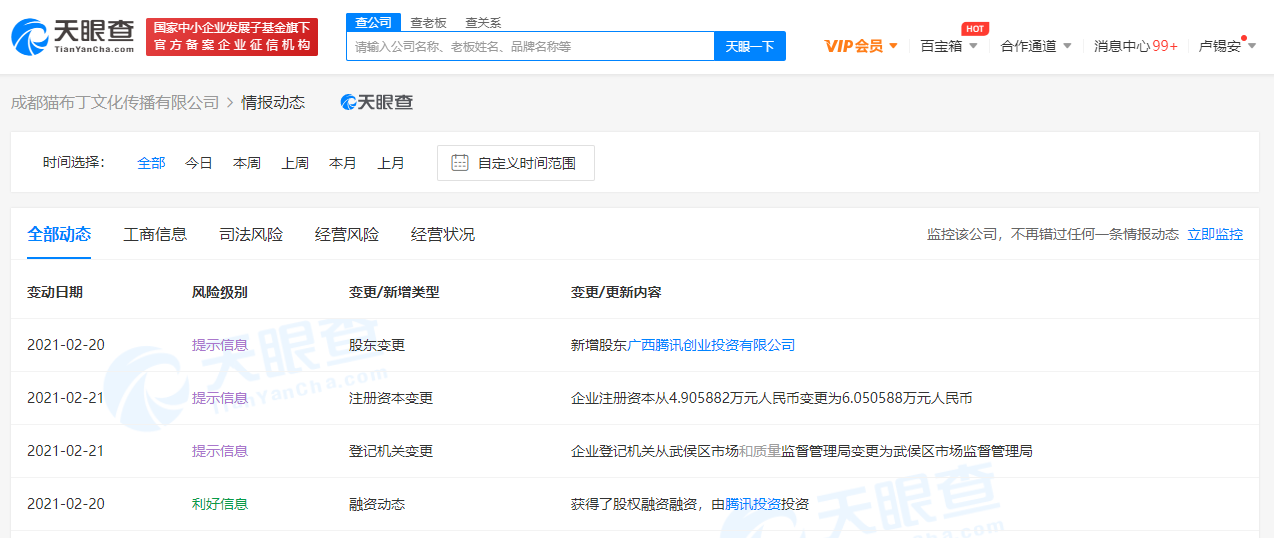Filter time range by 上周
Viewport: 1274px width, 538px height.
[x=295, y=163]
